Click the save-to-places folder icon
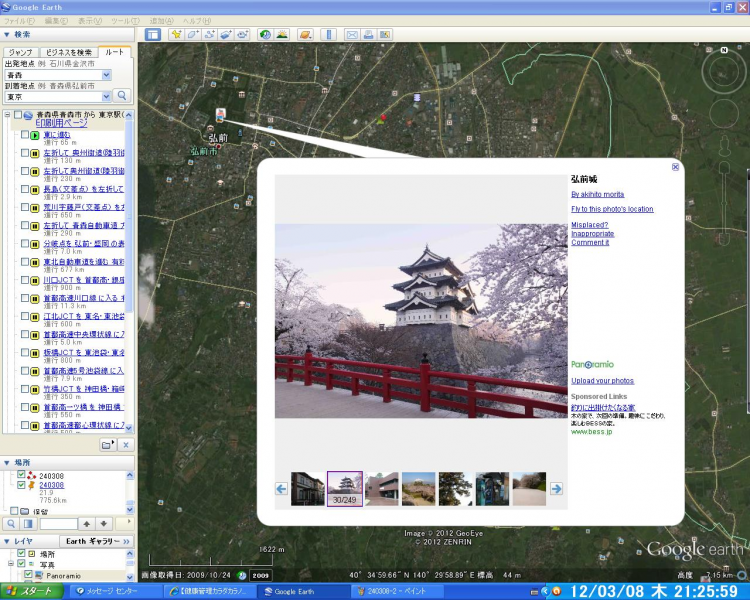 (109, 445)
